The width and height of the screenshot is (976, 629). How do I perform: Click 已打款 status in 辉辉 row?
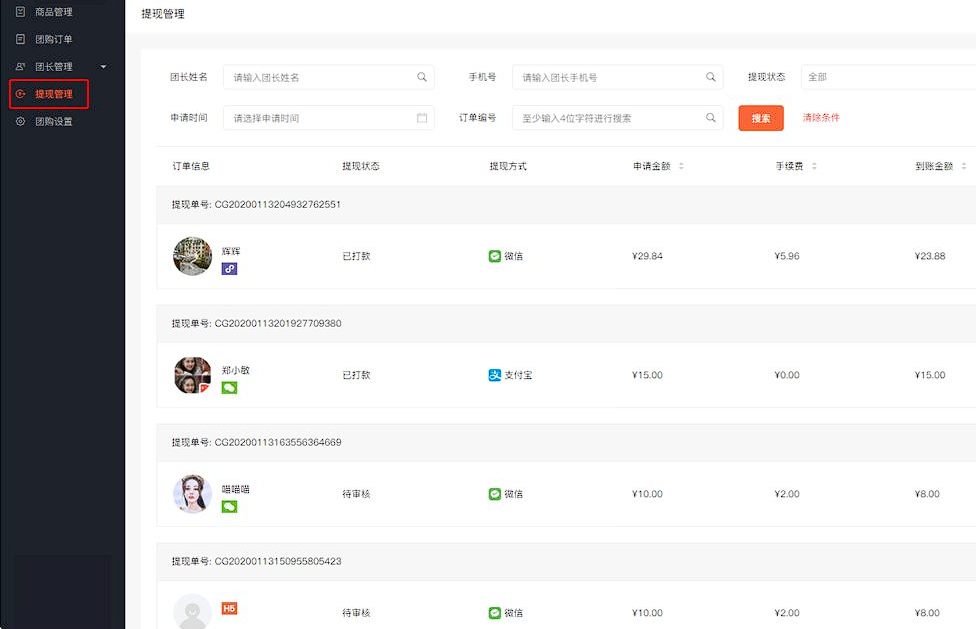click(356, 256)
